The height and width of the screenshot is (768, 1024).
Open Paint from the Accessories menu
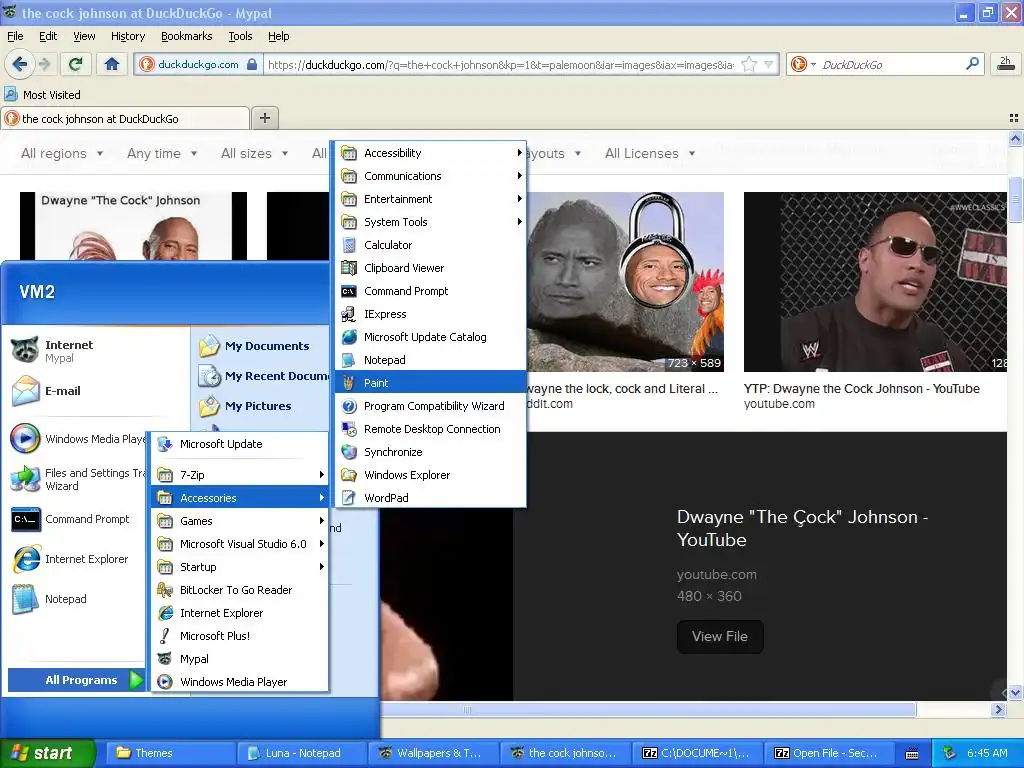coord(430,383)
